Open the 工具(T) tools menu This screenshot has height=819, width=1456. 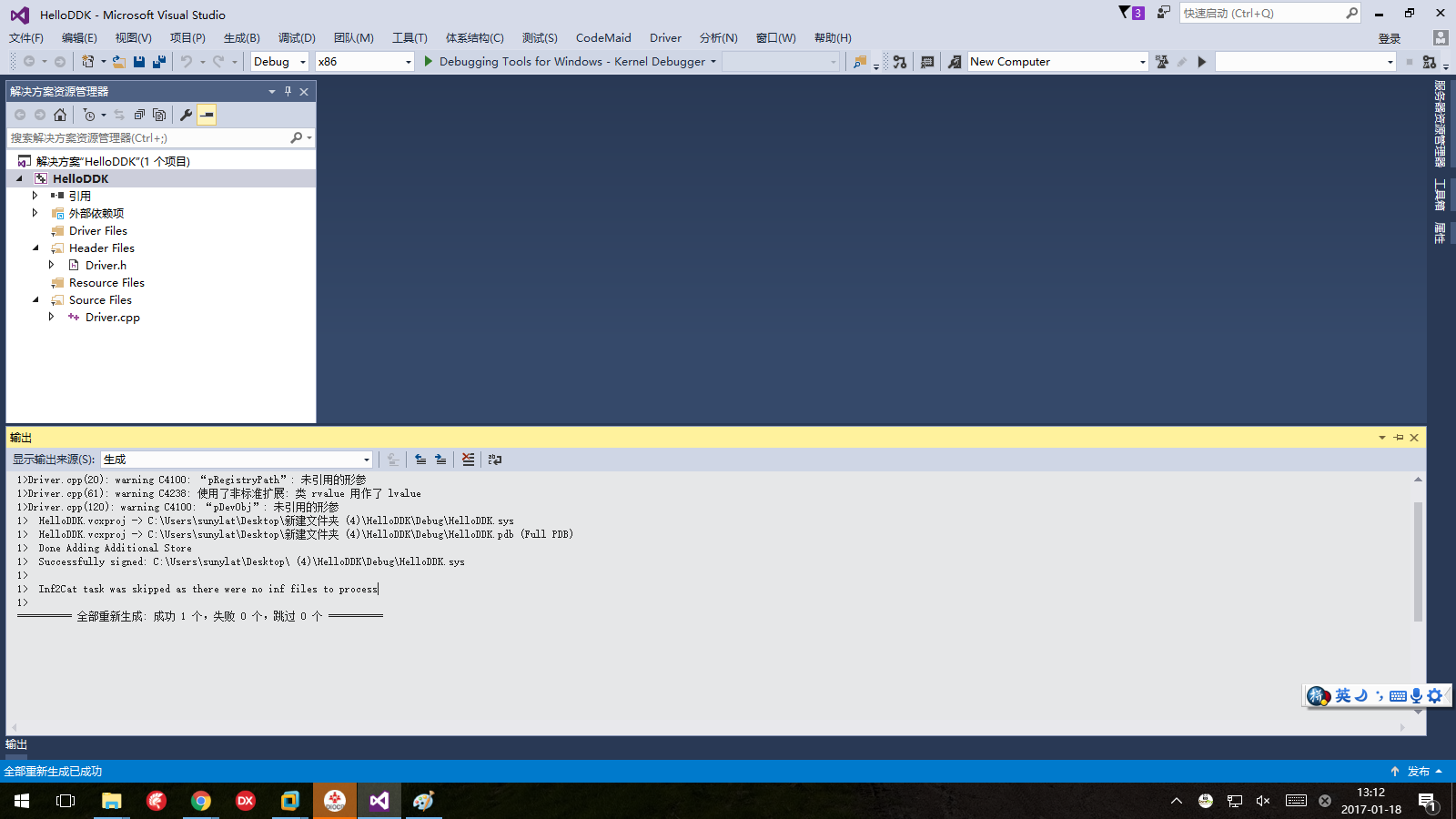409,37
